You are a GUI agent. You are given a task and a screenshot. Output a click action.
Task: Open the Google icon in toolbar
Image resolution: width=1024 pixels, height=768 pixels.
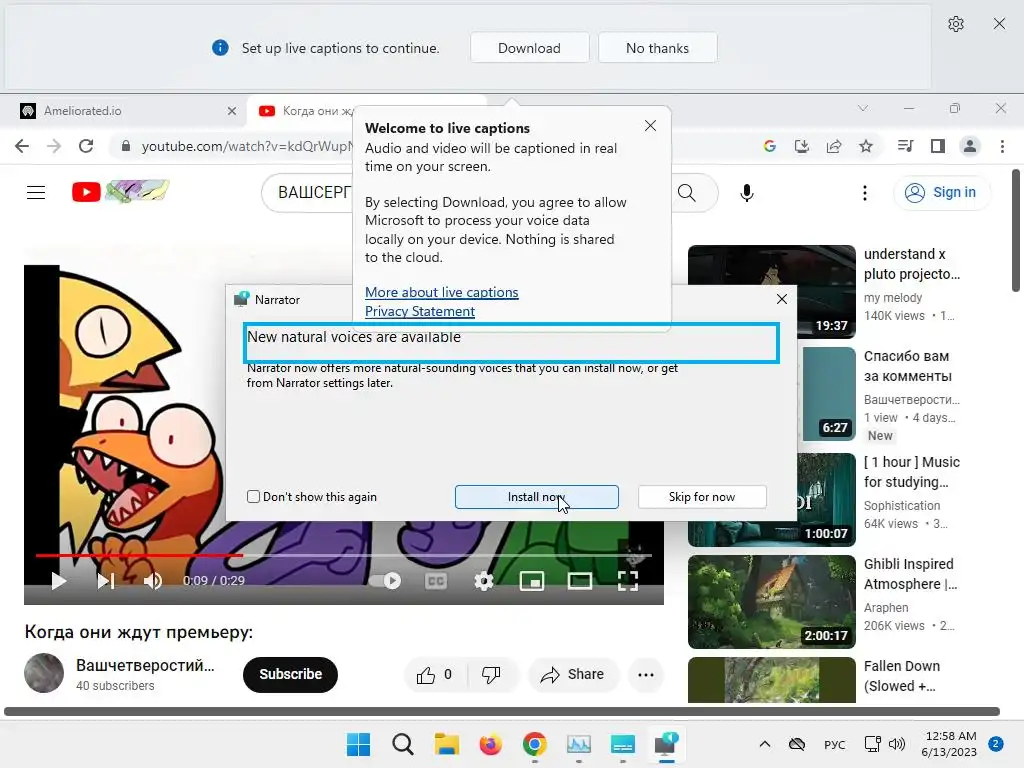coord(769,146)
